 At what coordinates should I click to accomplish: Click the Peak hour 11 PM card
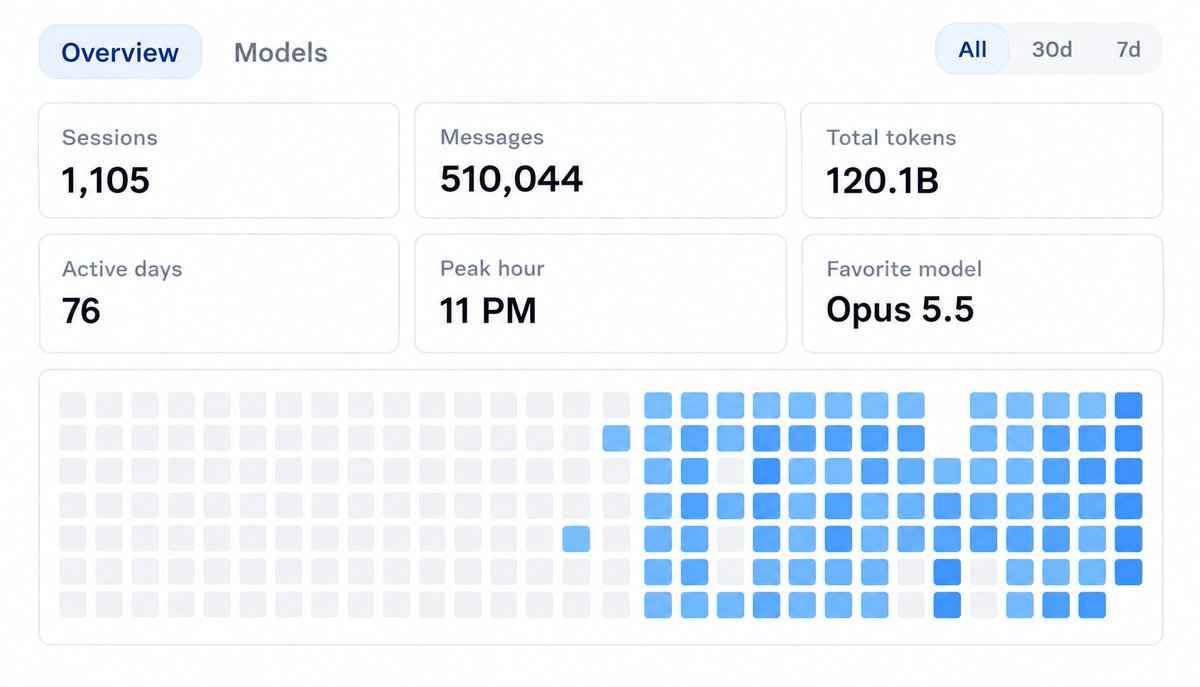pos(600,294)
